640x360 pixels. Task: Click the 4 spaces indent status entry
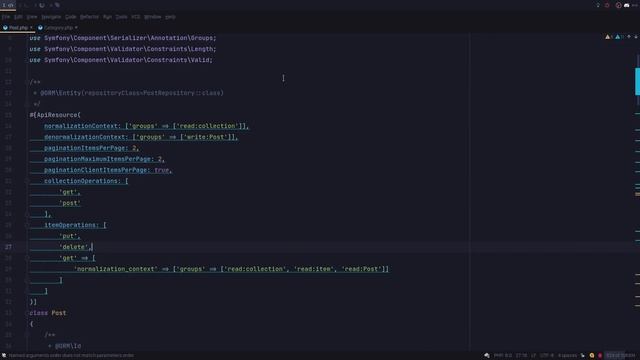point(567,356)
